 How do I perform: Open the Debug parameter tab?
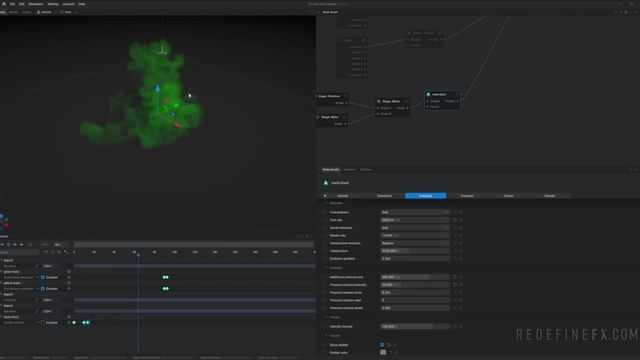tap(550, 196)
